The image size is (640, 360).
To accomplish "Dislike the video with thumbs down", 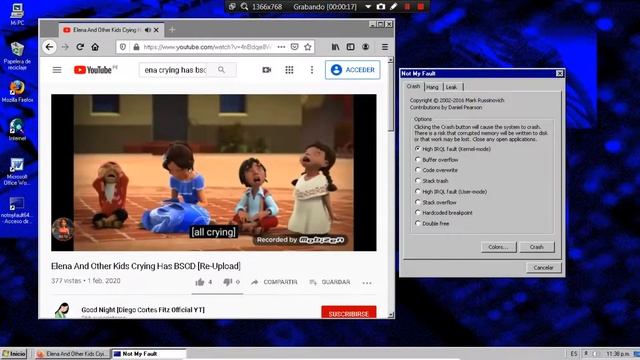I will point(227,282).
